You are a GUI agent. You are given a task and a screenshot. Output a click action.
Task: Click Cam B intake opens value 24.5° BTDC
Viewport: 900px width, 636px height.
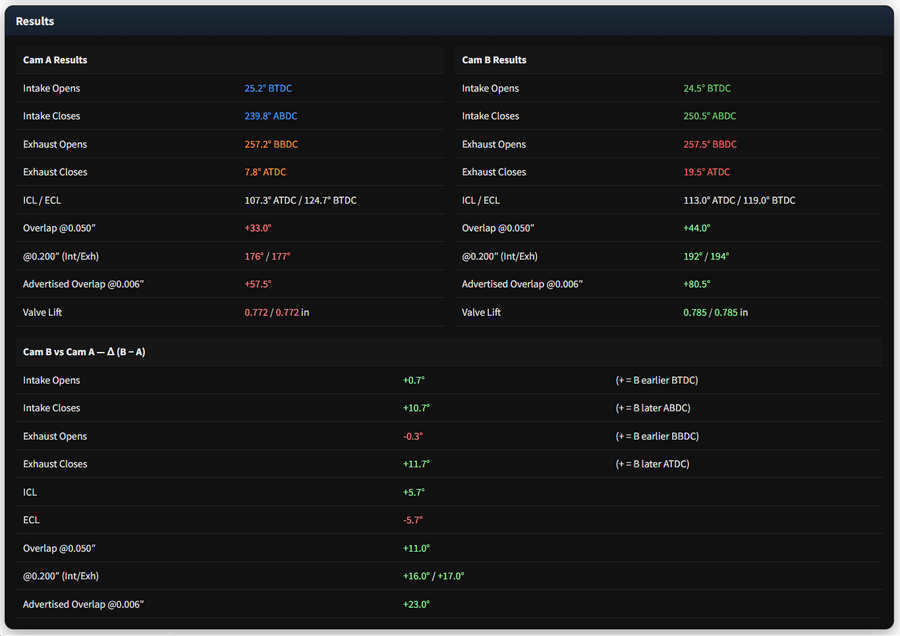(707, 88)
